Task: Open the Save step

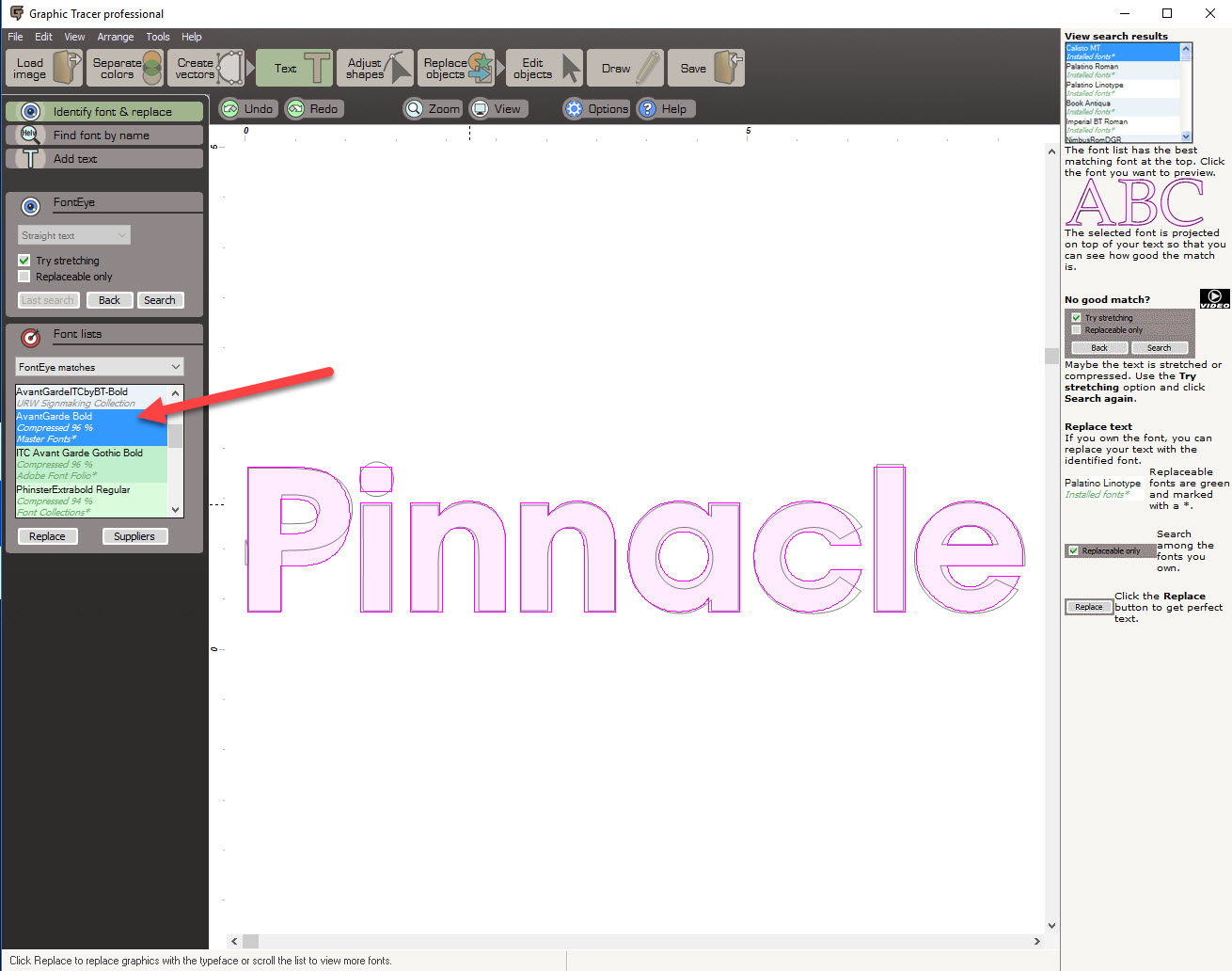Action: 707,68
